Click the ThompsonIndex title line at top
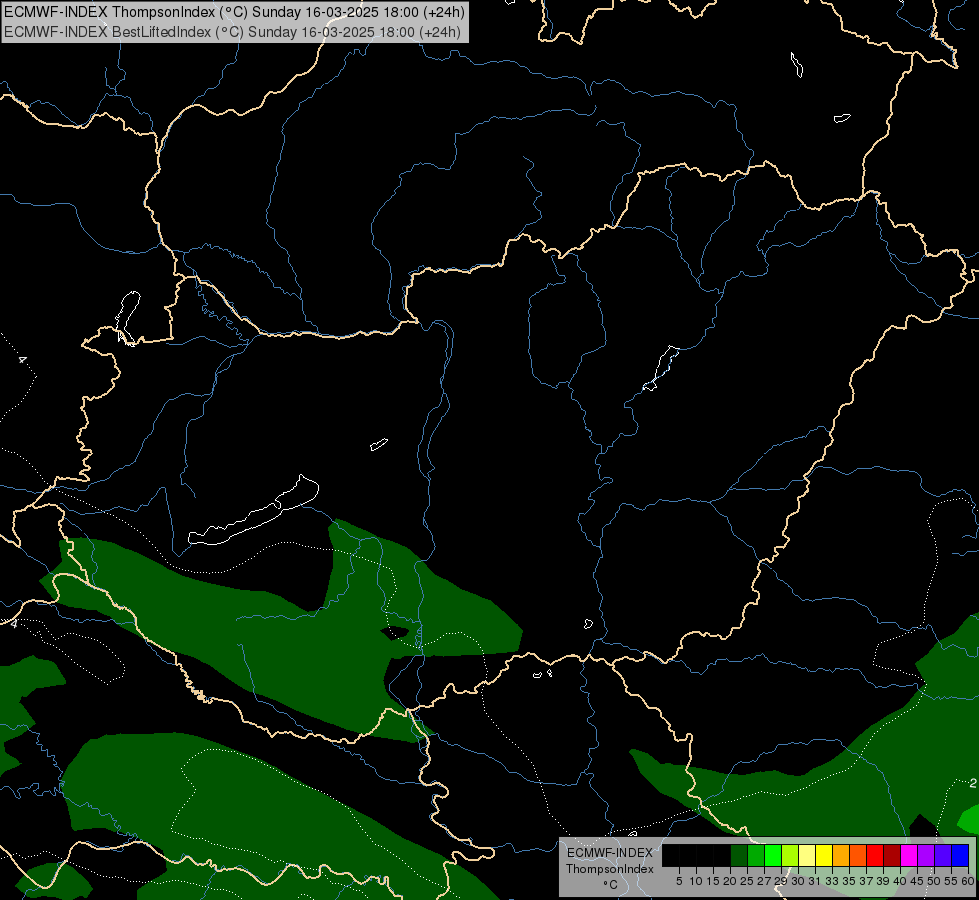 (234, 12)
